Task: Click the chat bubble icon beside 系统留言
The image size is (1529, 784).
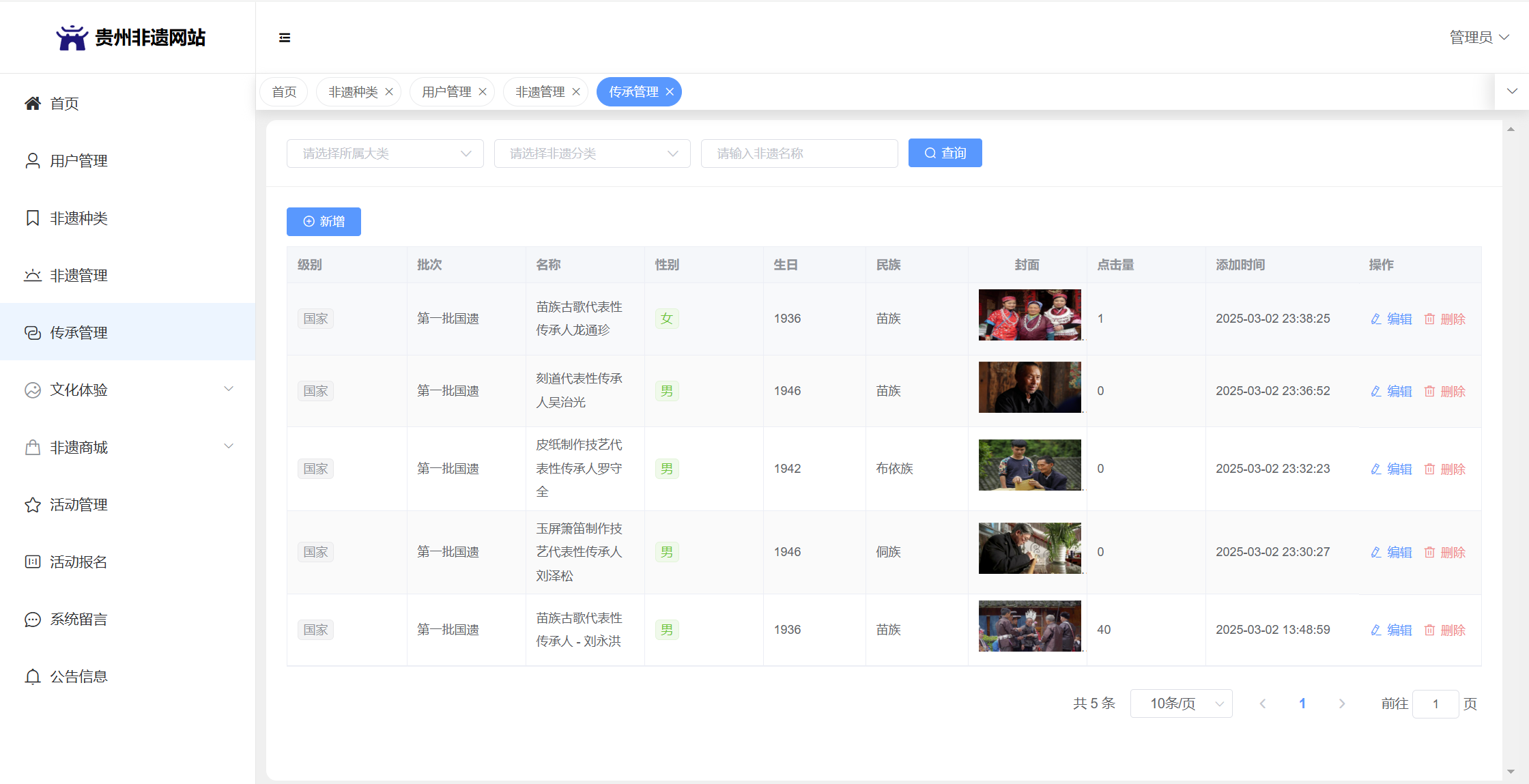Action: click(33, 619)
